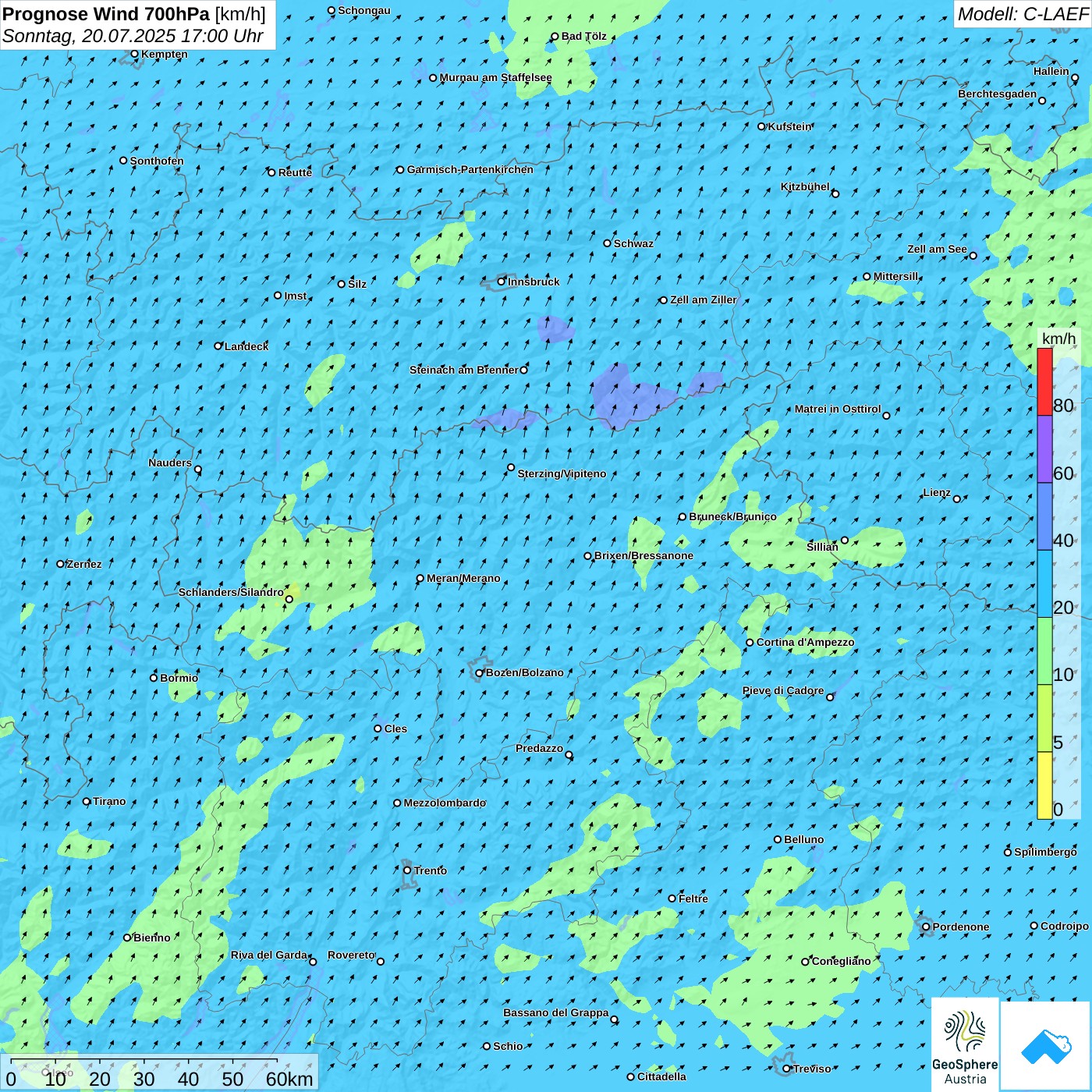This screenshot has height=1092, width=1092.
Task: Click the 'Pieve di Cadore' label
Action: coord(783,690)
